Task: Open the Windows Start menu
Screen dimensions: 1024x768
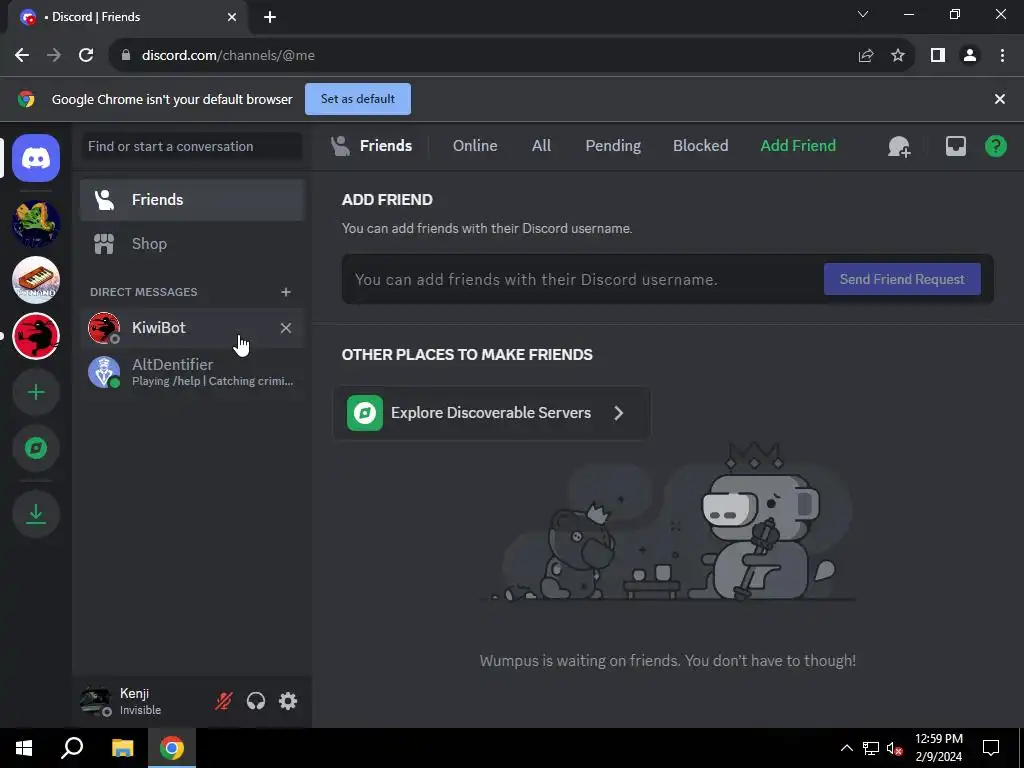Action: [24, 748]
